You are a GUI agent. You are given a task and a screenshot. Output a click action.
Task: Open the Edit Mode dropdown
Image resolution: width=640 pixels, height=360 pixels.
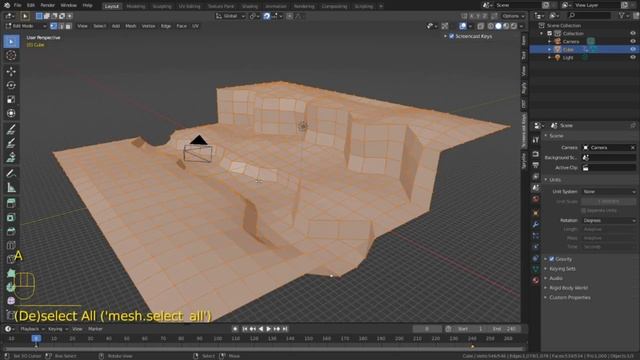click(x=26, y=26)
